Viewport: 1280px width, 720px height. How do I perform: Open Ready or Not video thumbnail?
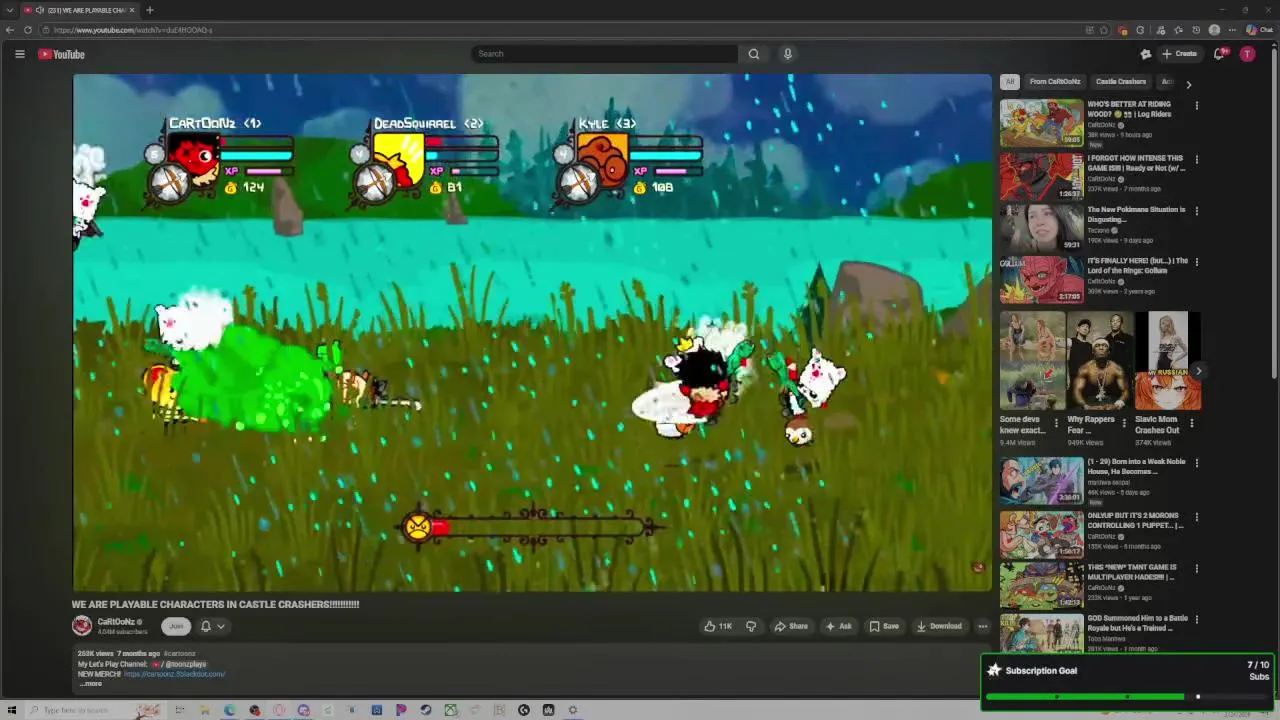pyautogui.click(x=1041, y=176)
